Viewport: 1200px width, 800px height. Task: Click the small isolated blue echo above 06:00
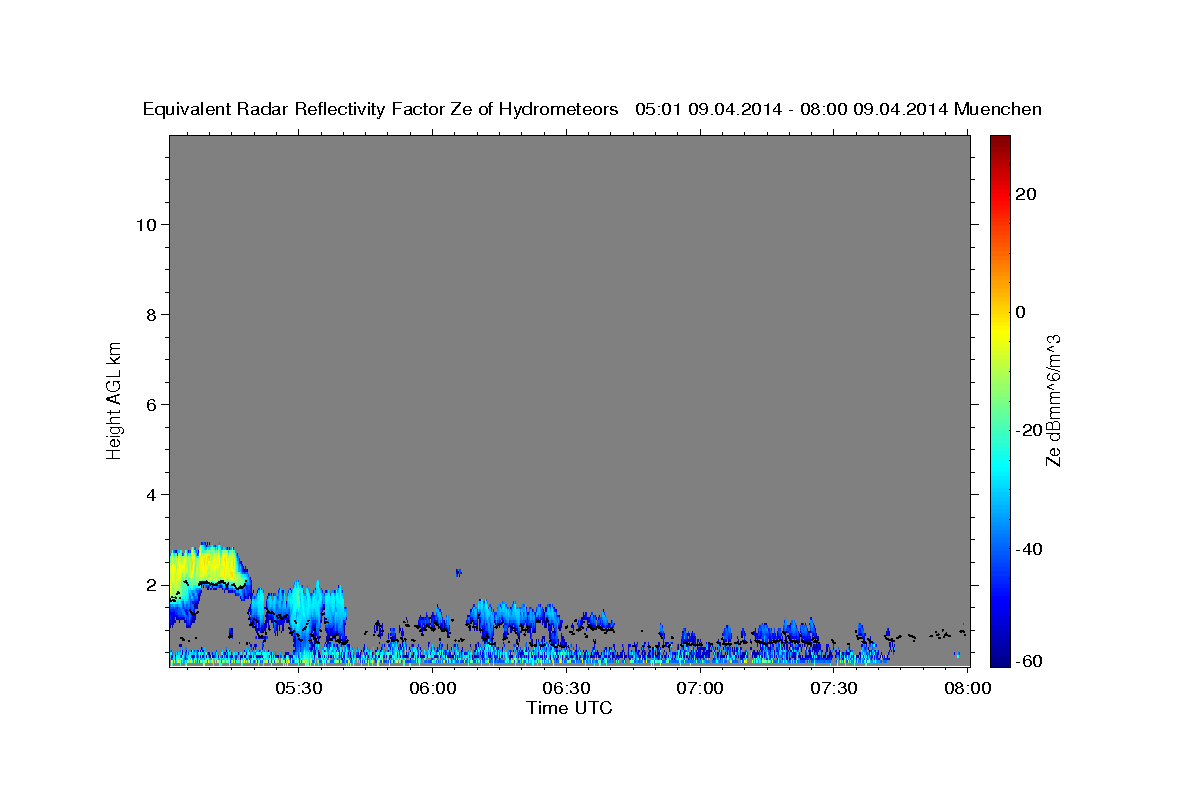tap(458, 572)
